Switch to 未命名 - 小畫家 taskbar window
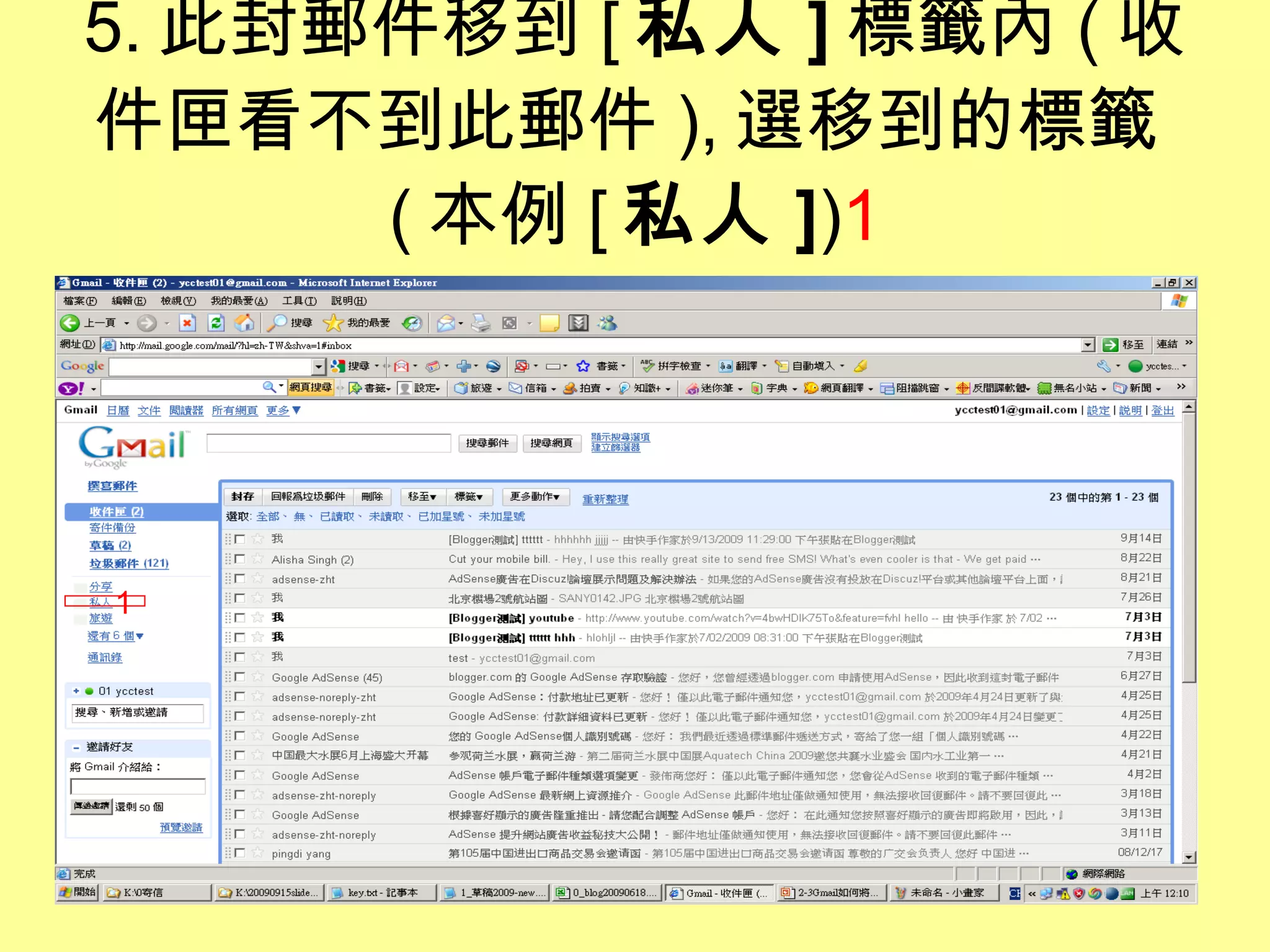 point(944,893)
